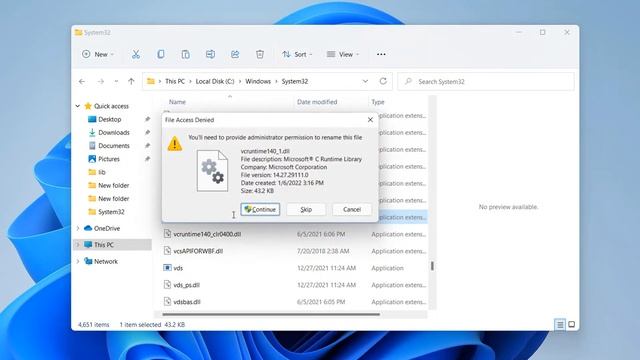The width and height of the screenshot is (640, 360).
Task: Cancel the rename operation
Action: pos(352,209)
